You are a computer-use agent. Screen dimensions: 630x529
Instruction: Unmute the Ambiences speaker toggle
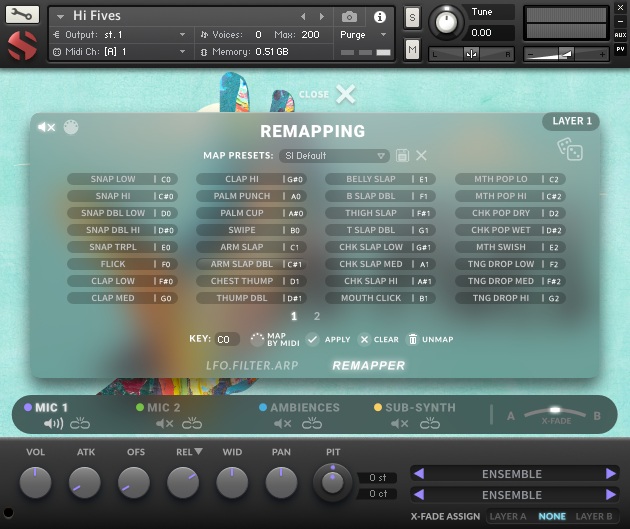(x=282, y=423)
